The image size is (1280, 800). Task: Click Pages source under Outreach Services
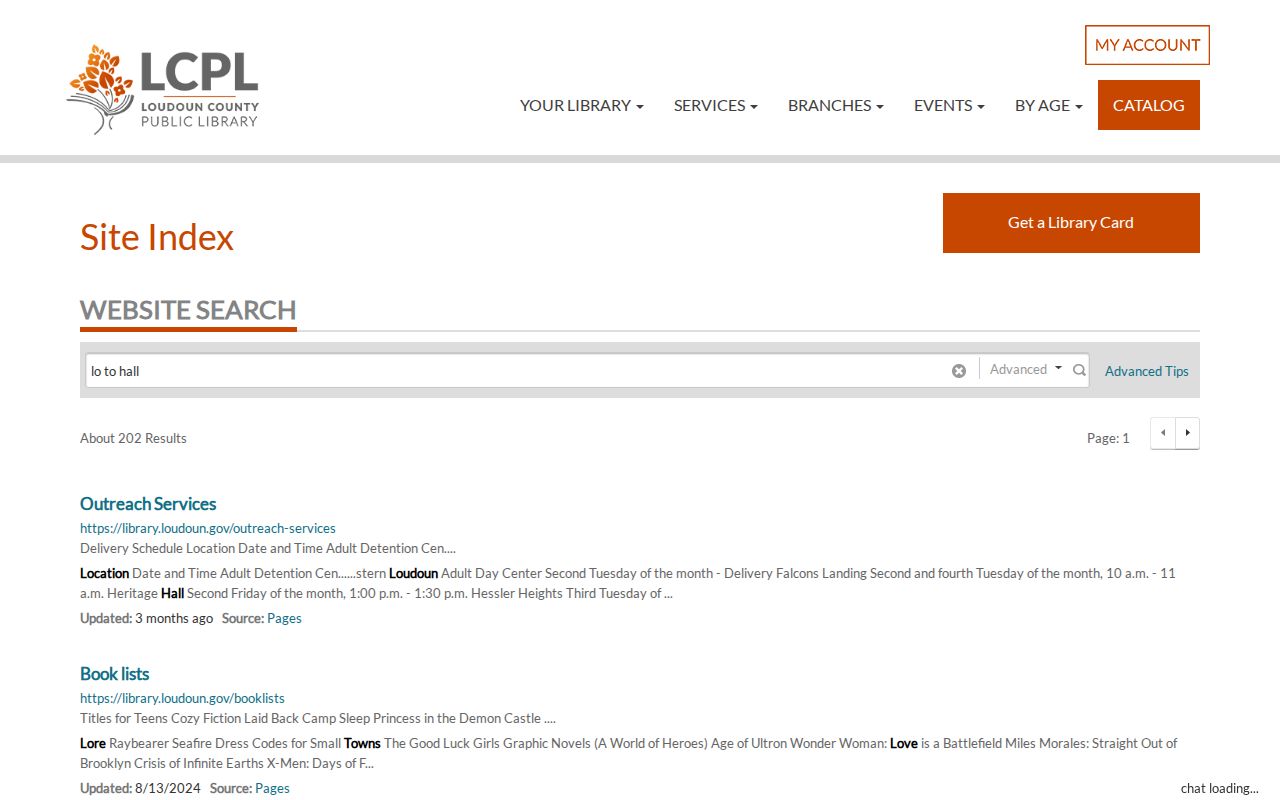[284, 618]
